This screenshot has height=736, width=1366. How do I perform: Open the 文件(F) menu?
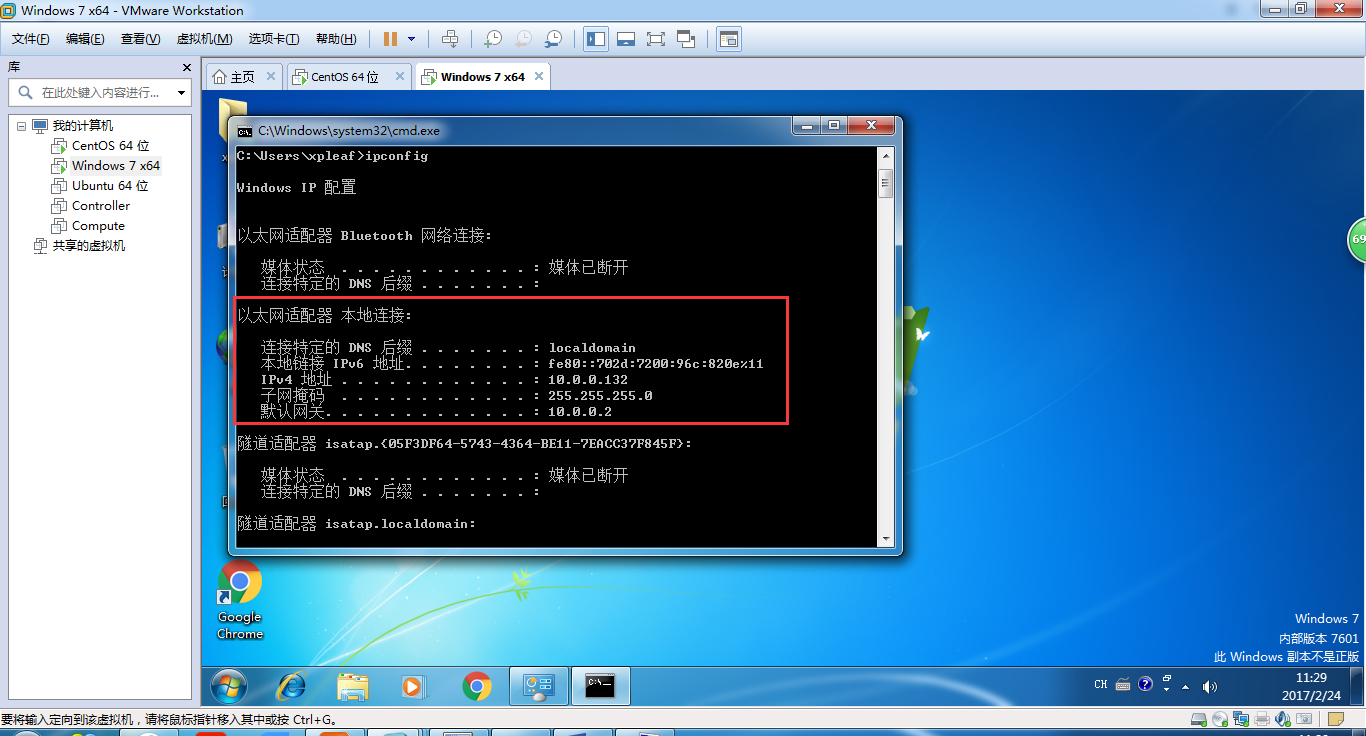point(31,39)
